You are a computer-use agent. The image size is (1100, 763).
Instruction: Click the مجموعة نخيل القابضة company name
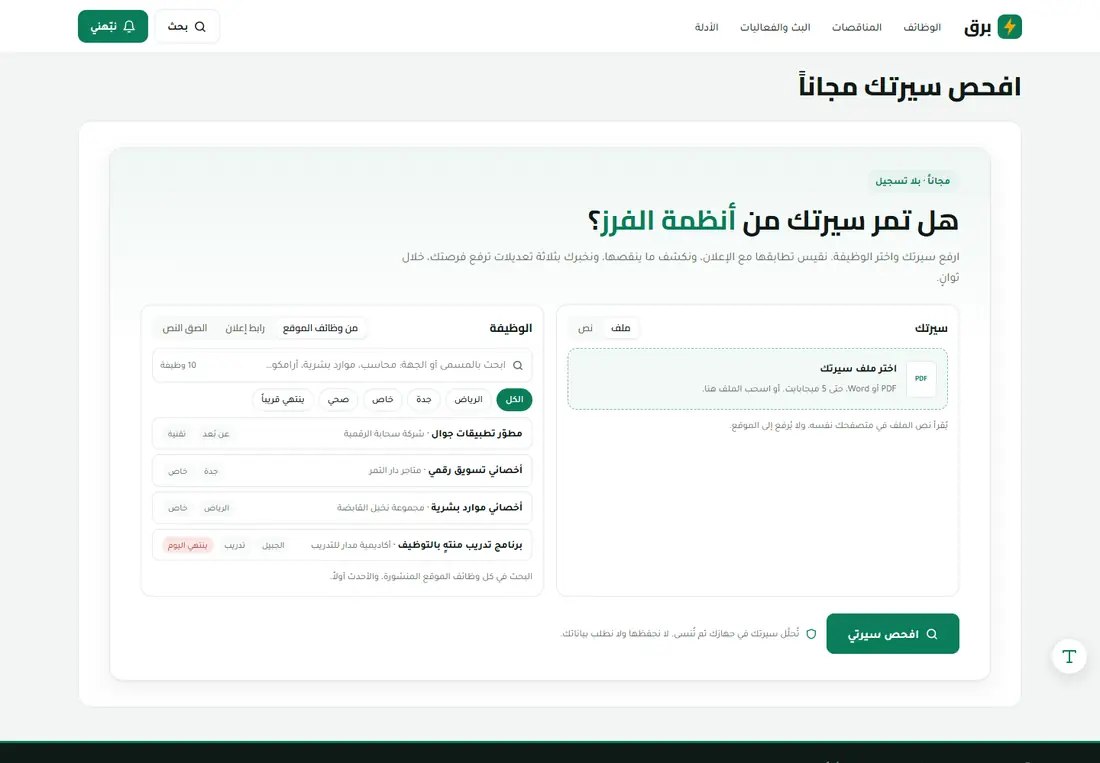pyautogui.click(x=381, y=508)
